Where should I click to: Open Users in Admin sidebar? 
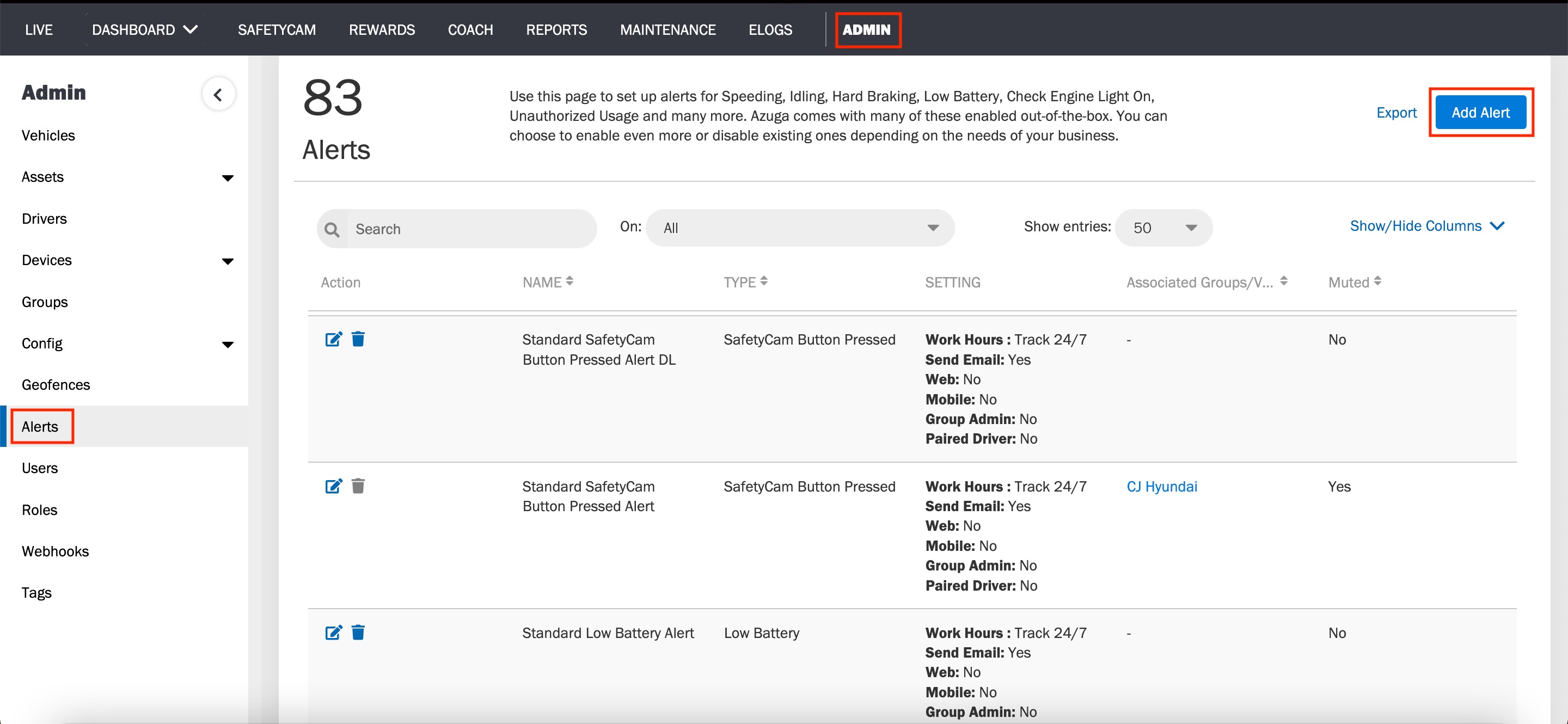click(x=40, y=469)
